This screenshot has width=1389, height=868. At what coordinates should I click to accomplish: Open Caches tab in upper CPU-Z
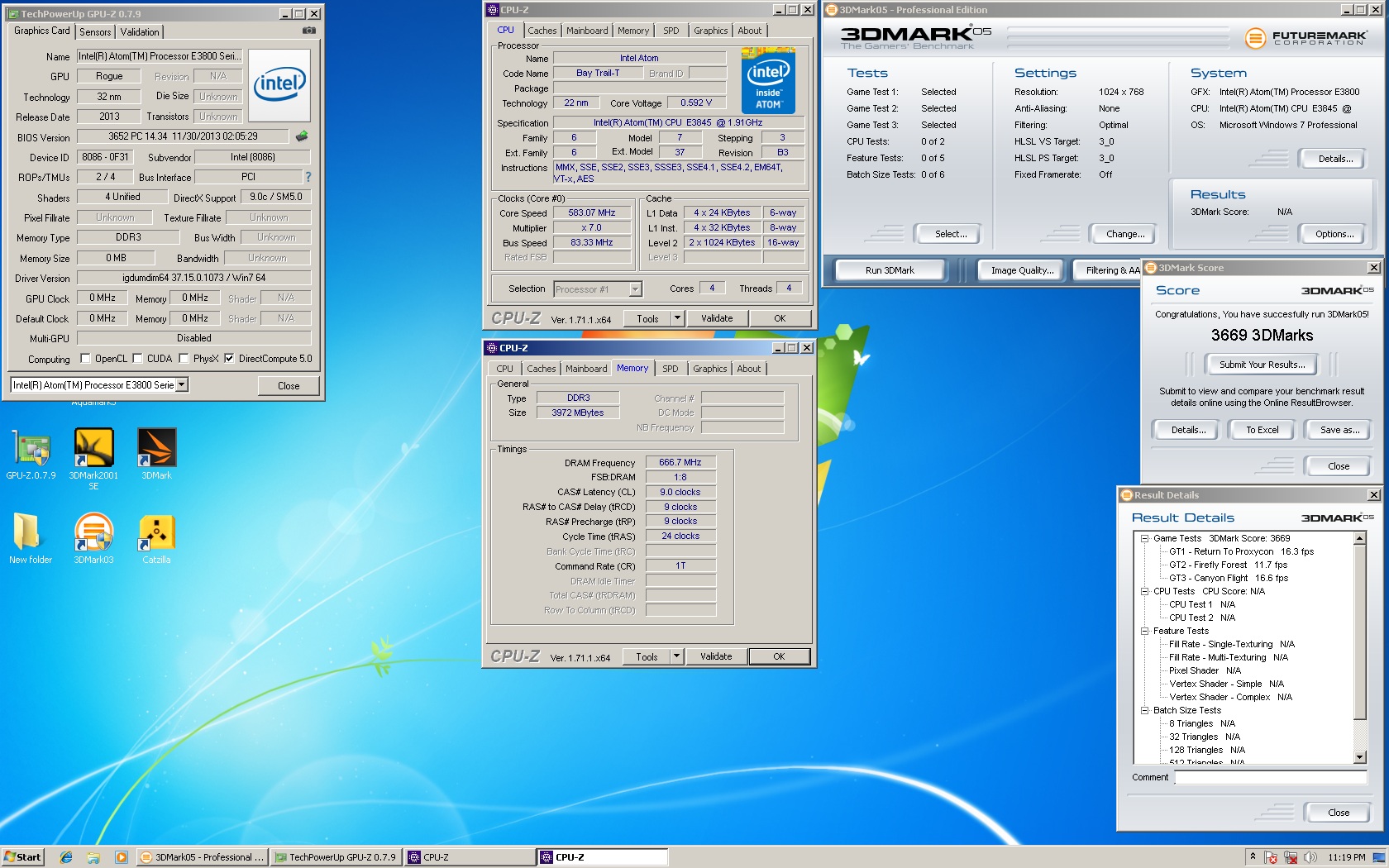pyautogui.click(x=542, y=31)
